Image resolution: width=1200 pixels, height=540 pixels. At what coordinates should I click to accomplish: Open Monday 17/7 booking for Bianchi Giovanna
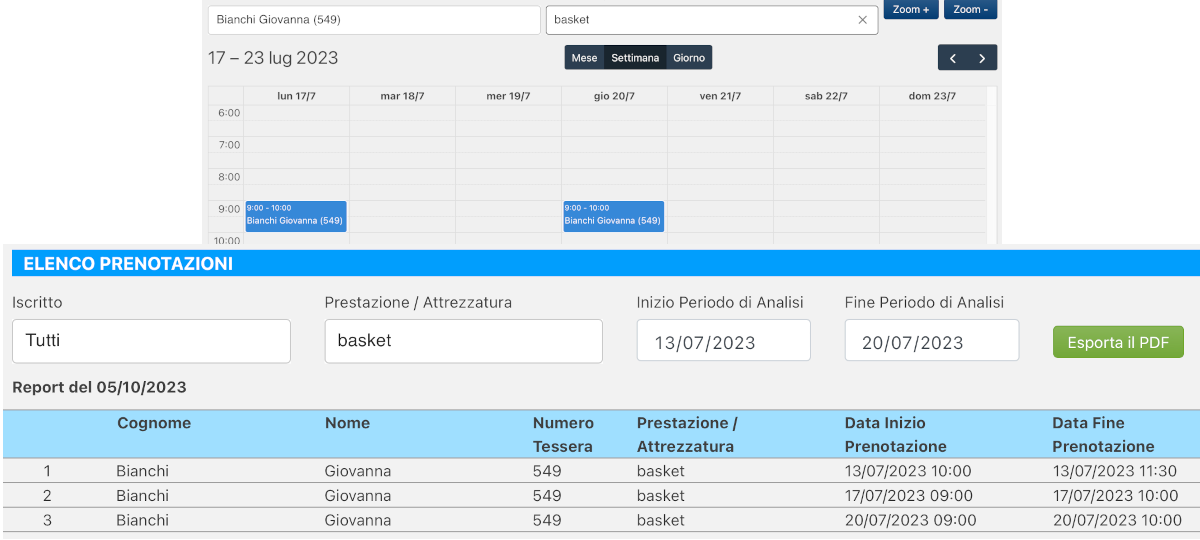296,216
